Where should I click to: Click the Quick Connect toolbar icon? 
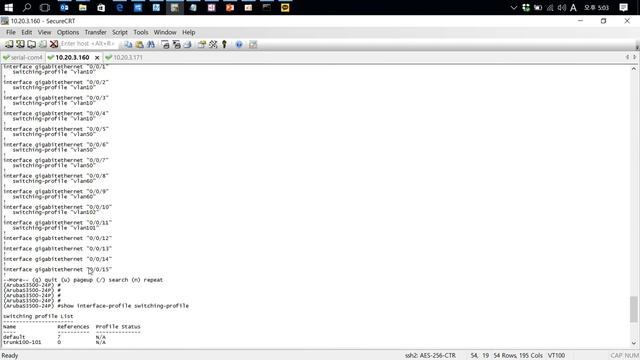[x=20, y=44]
